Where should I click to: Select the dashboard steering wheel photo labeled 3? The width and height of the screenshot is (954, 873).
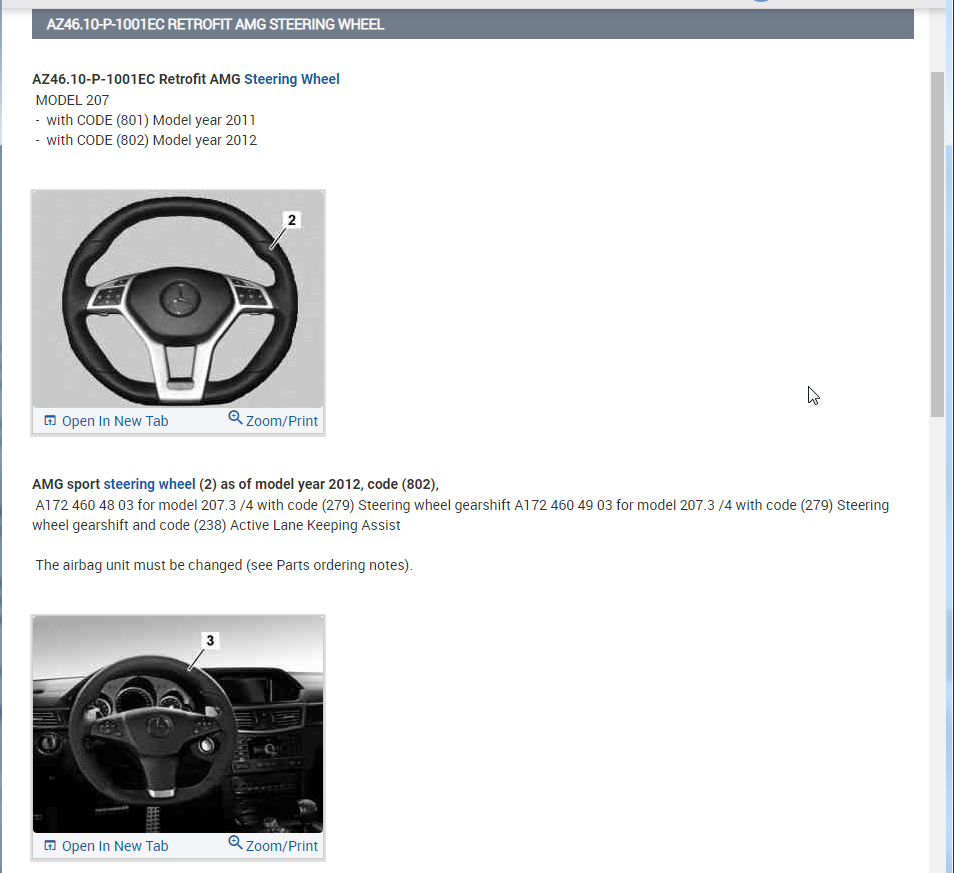(x=178, y=724)
